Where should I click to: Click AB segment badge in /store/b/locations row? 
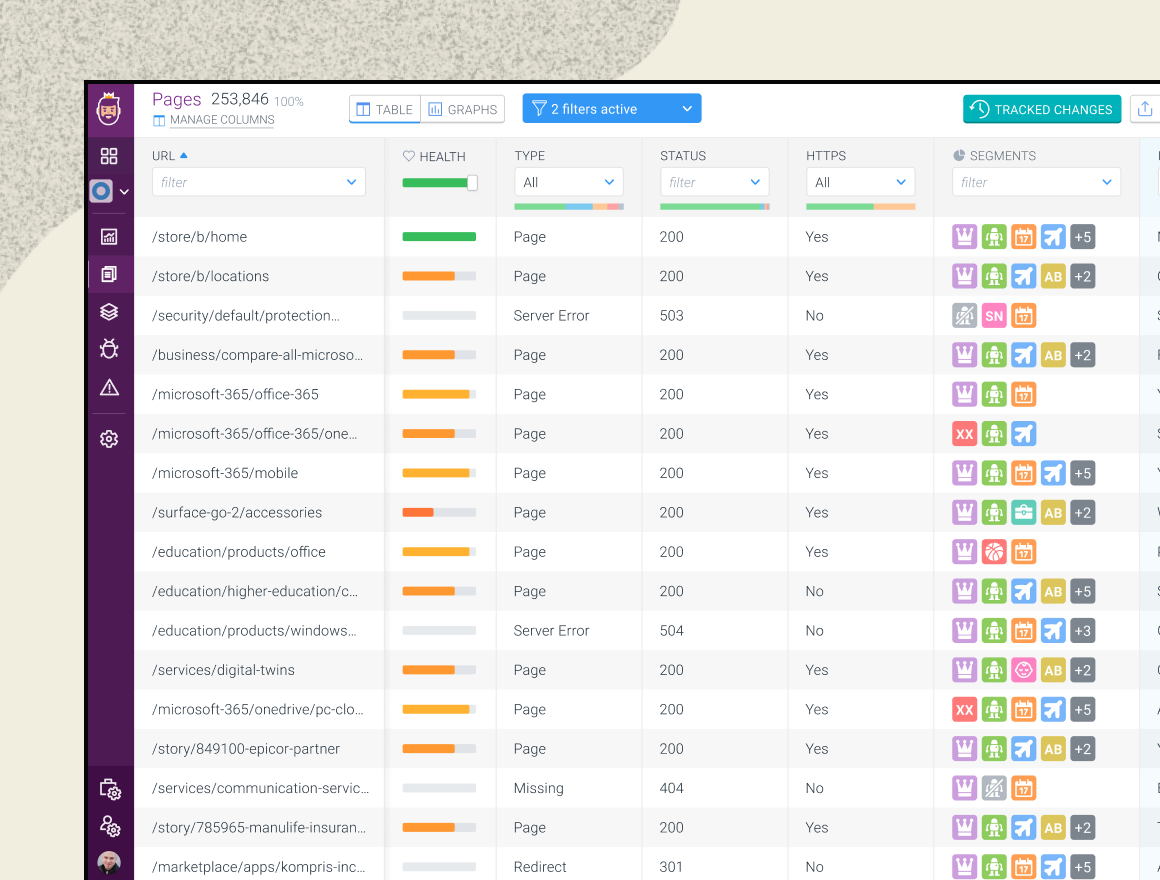[x=1053, y=277]
